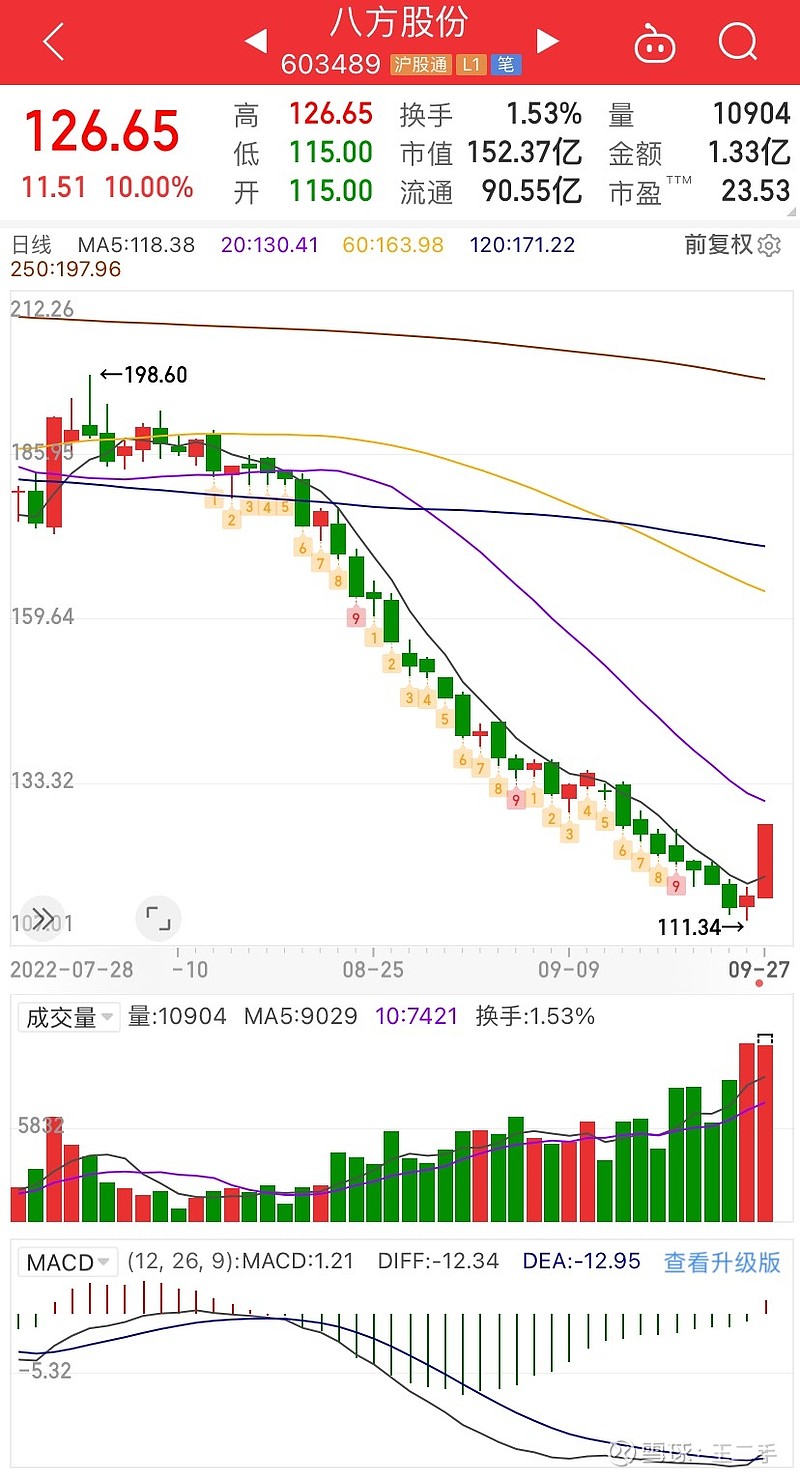Select the L1 quote level tag

[471, 63]
